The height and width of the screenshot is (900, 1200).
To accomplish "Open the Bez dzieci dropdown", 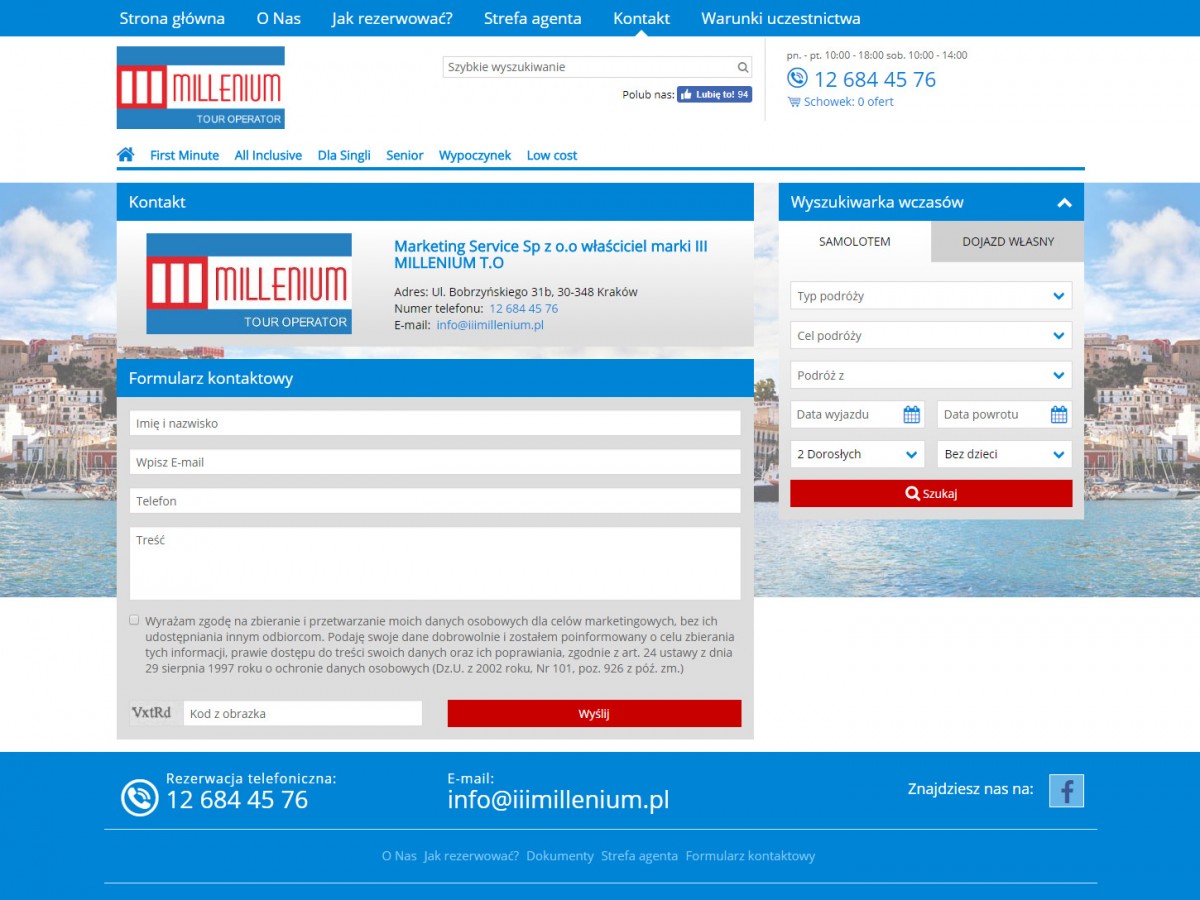I will 1005,454.
